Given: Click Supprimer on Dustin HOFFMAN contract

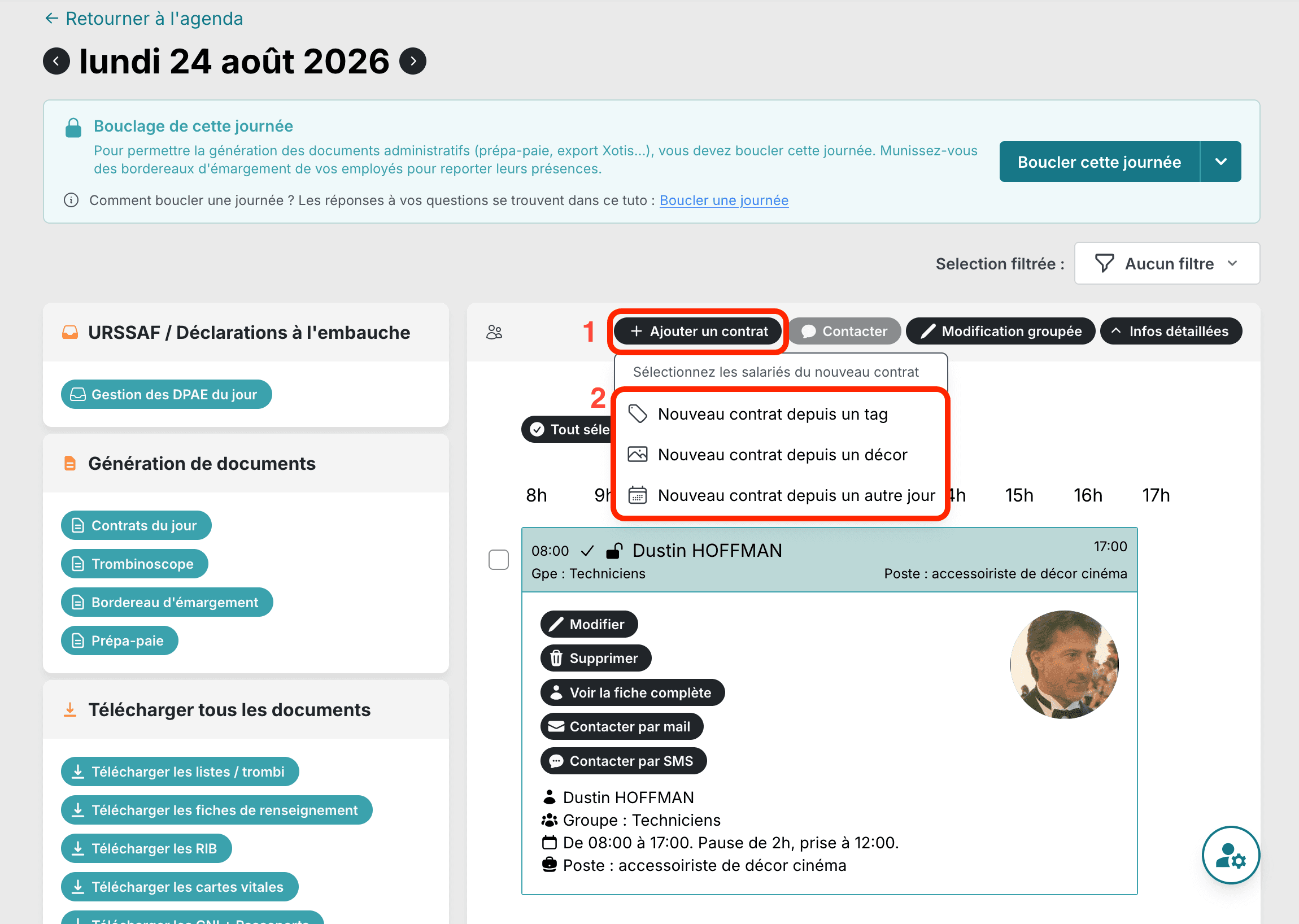Looking at the screenshot, I should point(596,659).
